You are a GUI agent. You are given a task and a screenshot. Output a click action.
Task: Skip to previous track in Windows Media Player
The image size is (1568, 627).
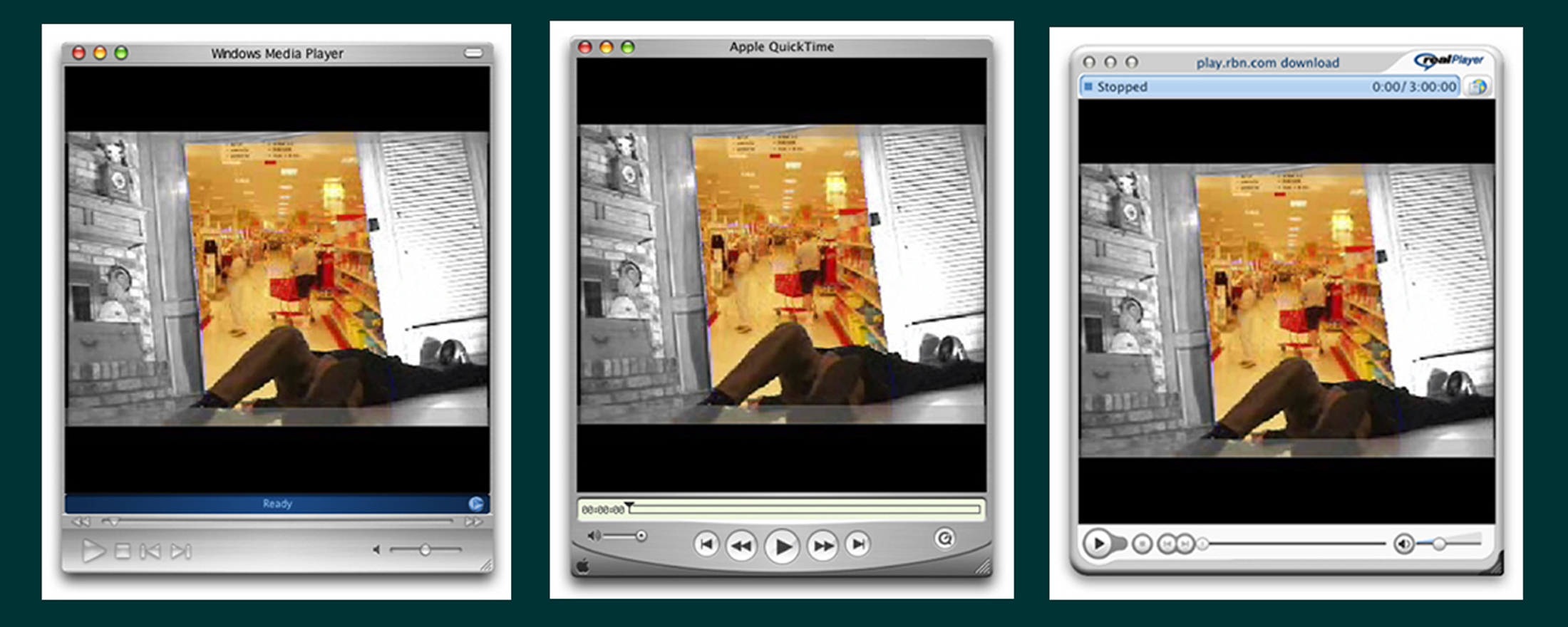(150, 551)
